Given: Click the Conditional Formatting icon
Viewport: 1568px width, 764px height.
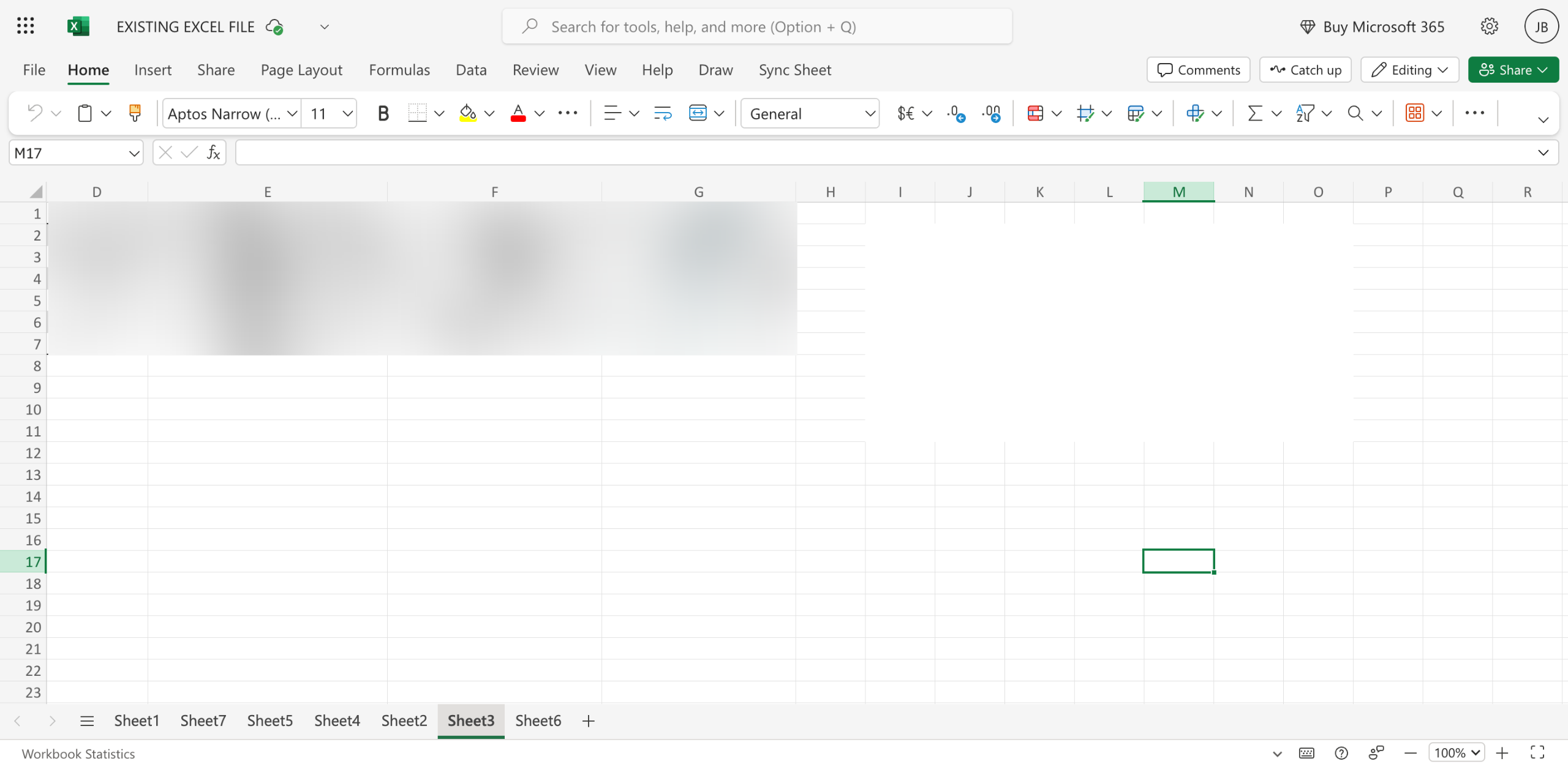Looking at the screenshot, I should (x=1035, y=113).
